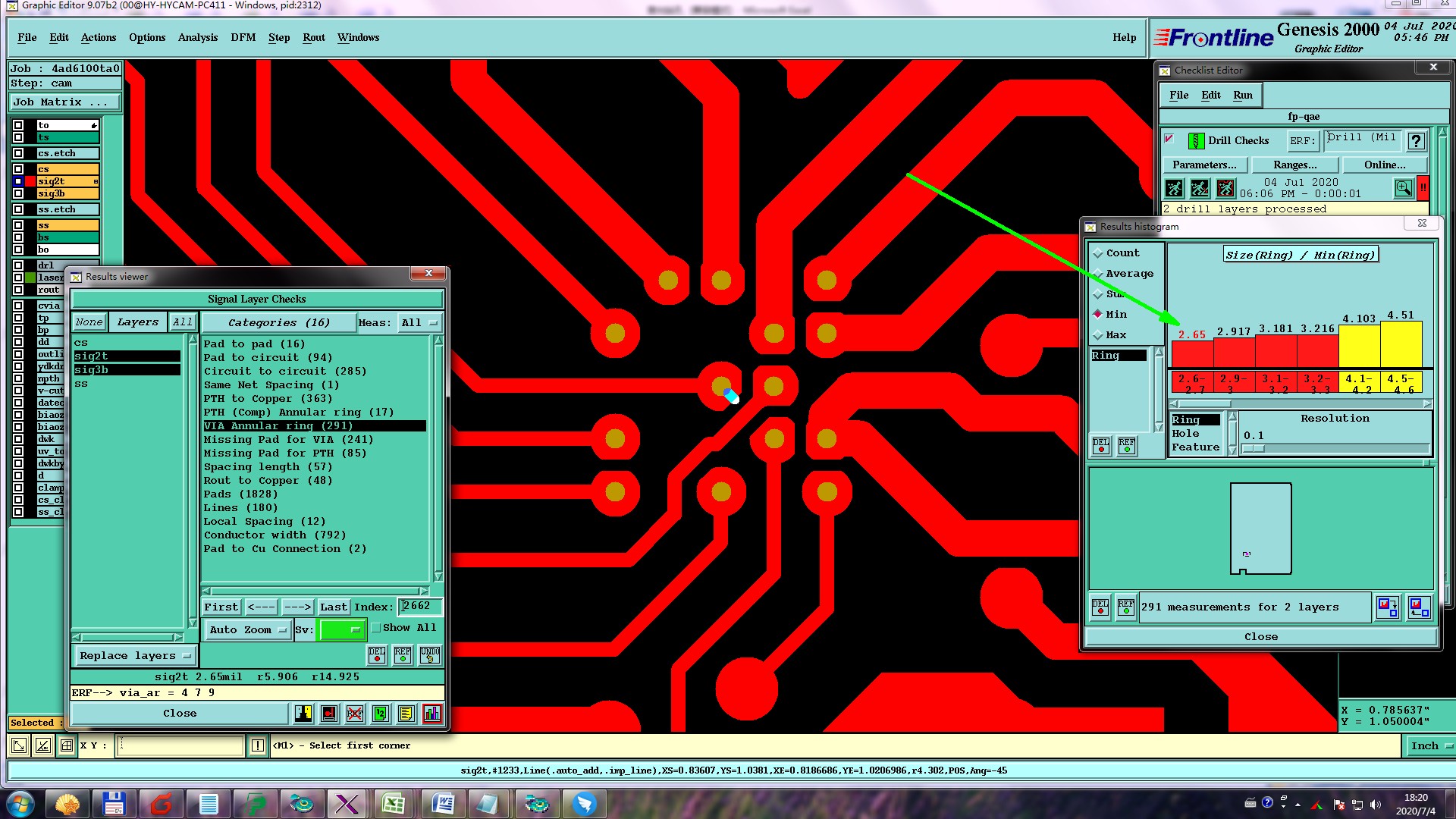The height and width of the screenshot is (819, 1456).
Task: Click histogram REF icon below Ring list
Action: [1127, 446]
